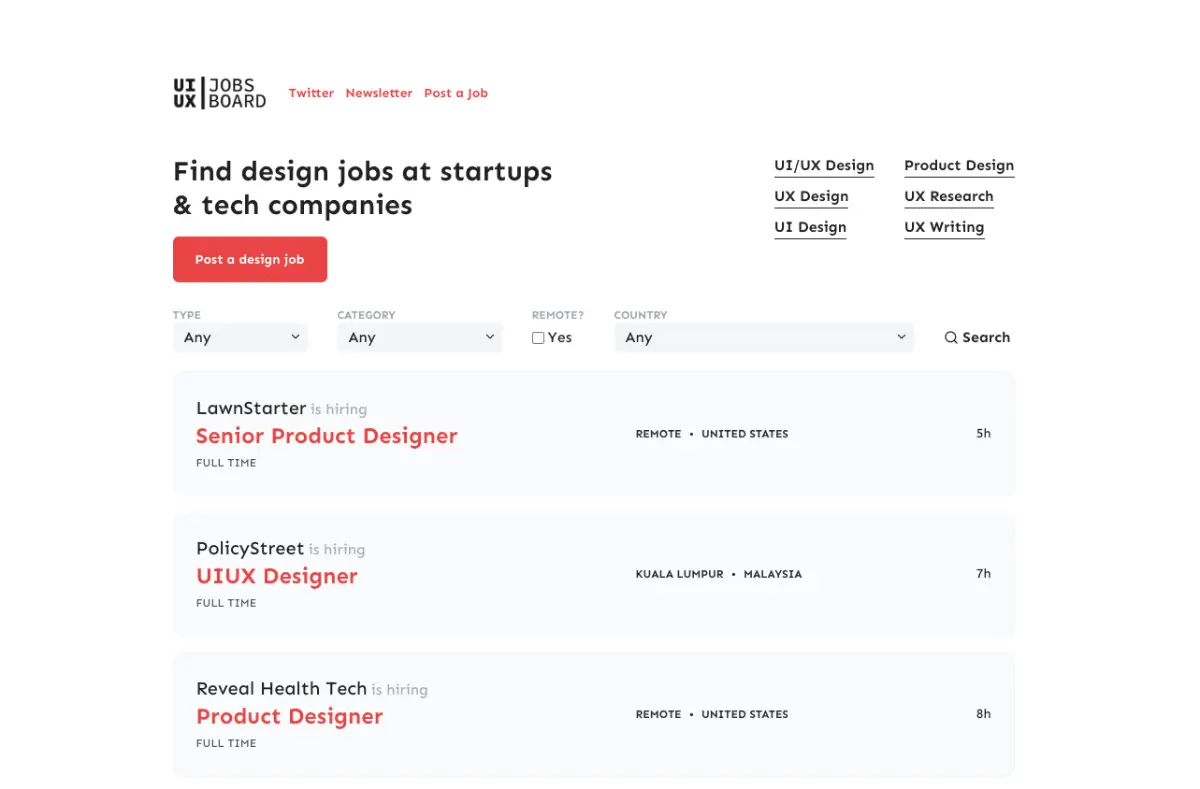
Task: Open the Type filter dropdown
Action: tap(240, 337)
